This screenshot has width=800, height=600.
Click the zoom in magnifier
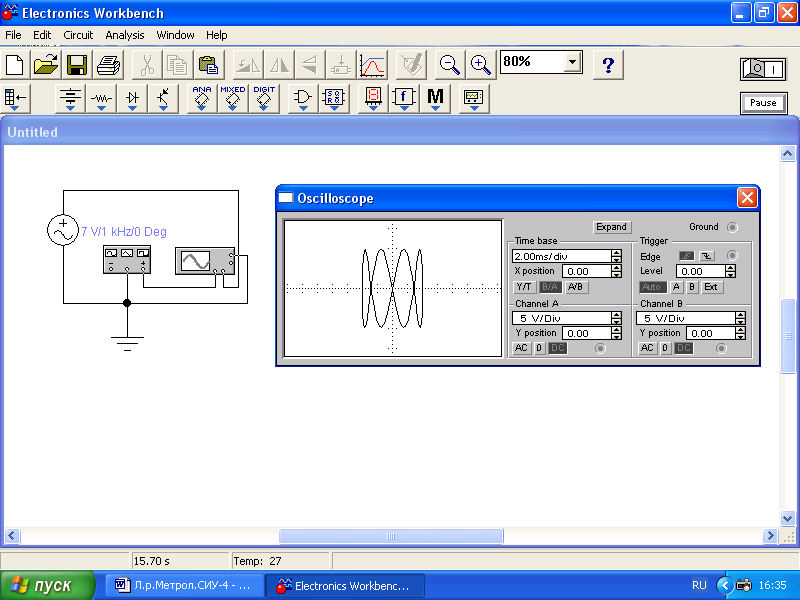tap(480, 65)
